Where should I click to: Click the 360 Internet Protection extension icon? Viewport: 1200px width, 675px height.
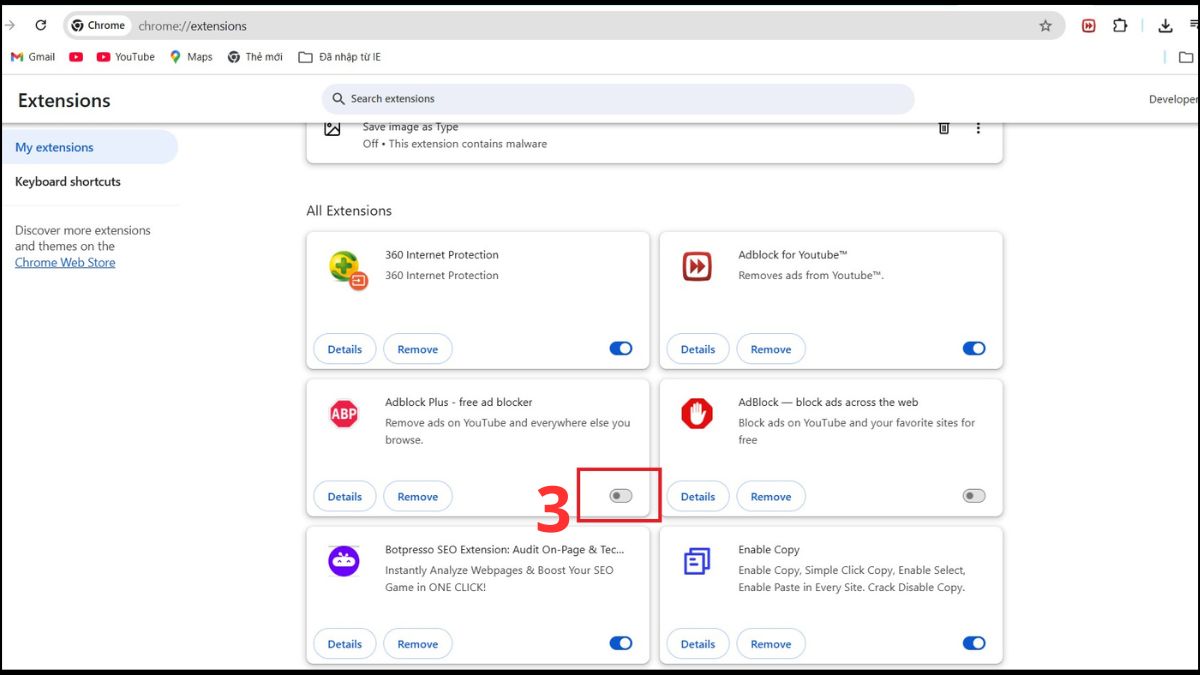pos(348,269)
